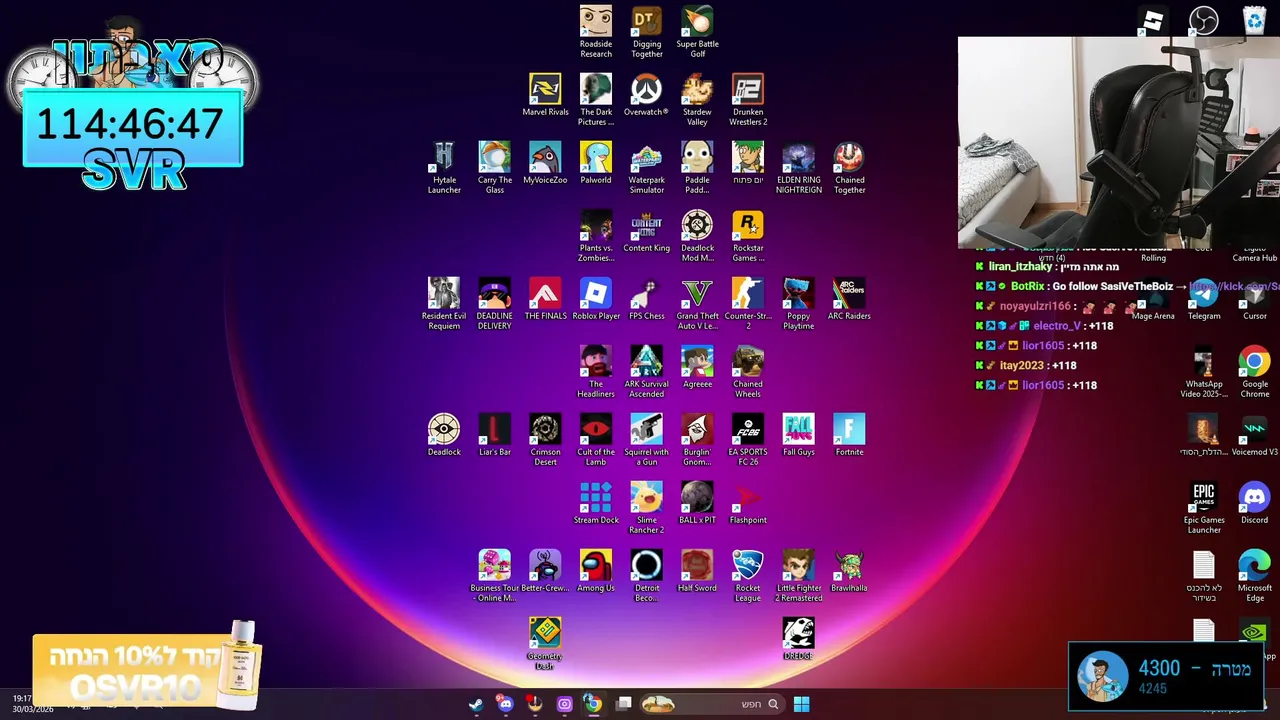The width and height of the screenshot is (1280, 720).
Task: Select the Liar's Bar icon
Action: pos(495,435)
